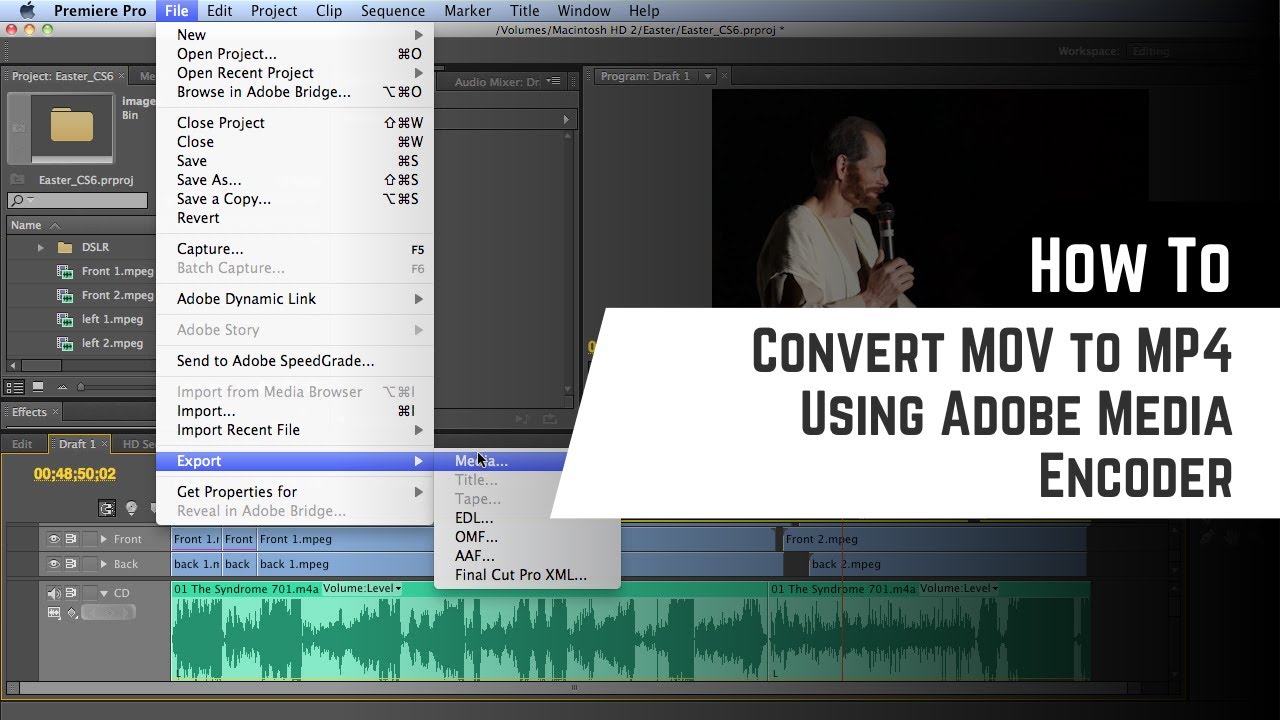
Task: Close the Draft 1 timeline tab
Action: click(105, 444)
